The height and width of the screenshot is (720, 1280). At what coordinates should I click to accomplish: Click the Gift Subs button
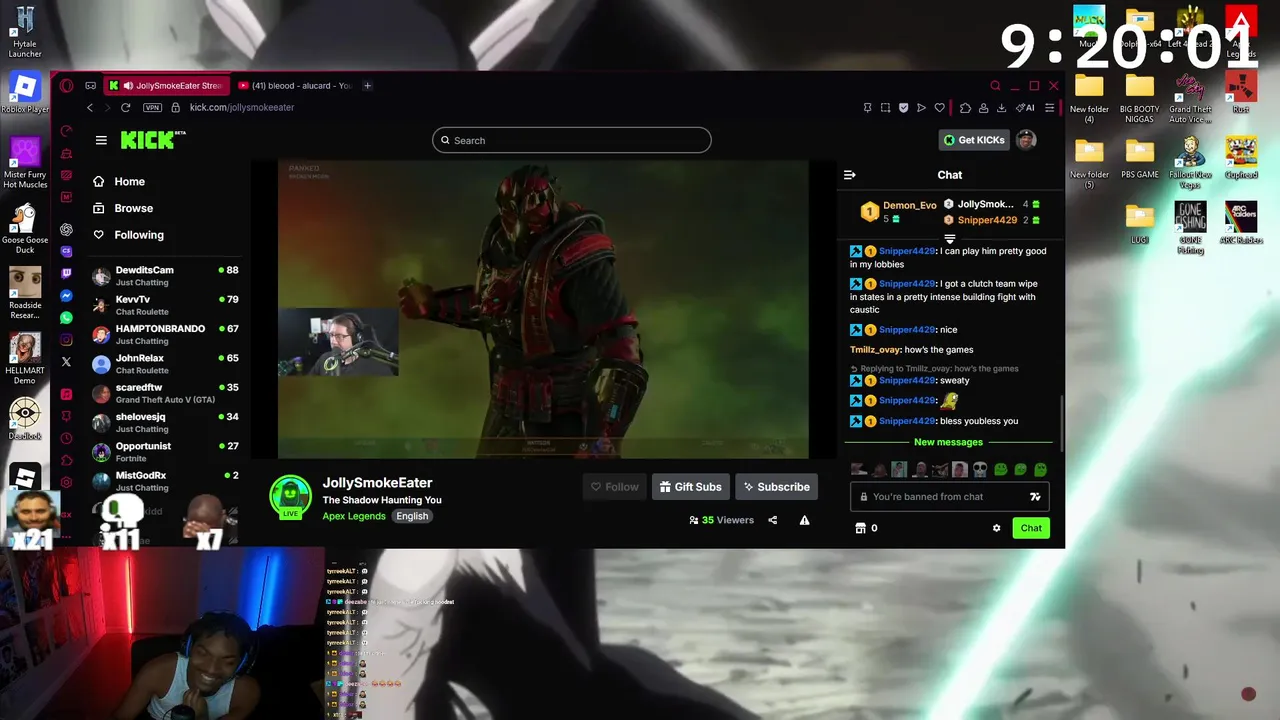coord(690,487)
